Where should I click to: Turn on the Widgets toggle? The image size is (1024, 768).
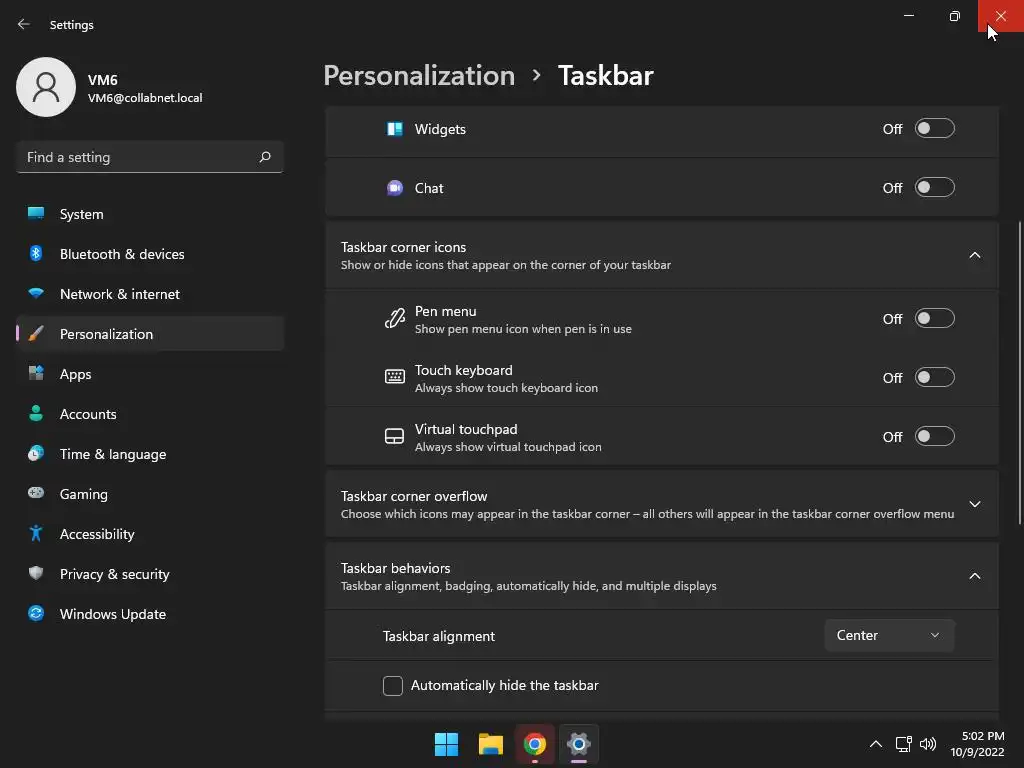point(935,129)
